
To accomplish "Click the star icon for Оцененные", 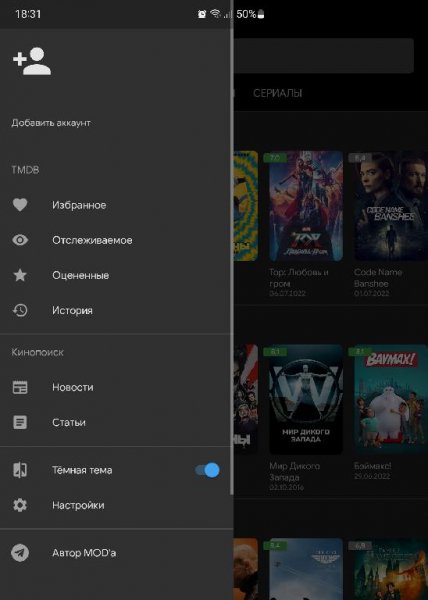I will pos(20,275).
